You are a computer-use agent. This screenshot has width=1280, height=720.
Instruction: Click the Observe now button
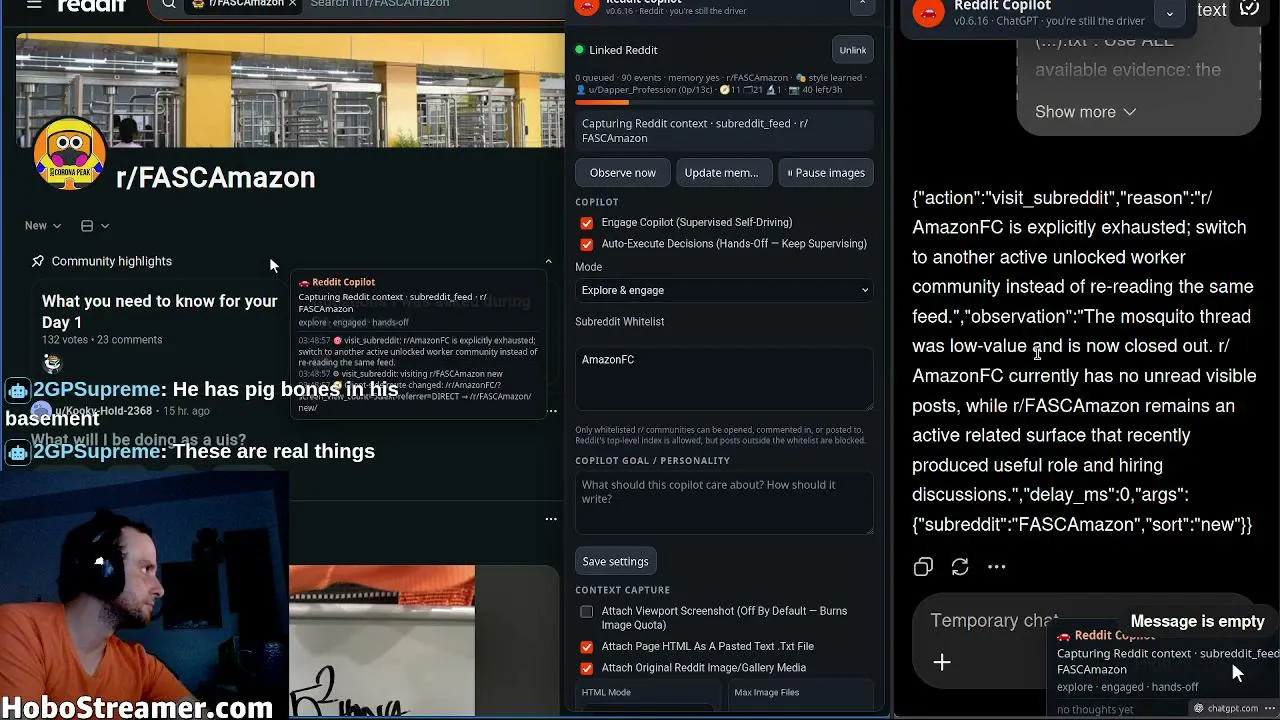pos(623,173)
